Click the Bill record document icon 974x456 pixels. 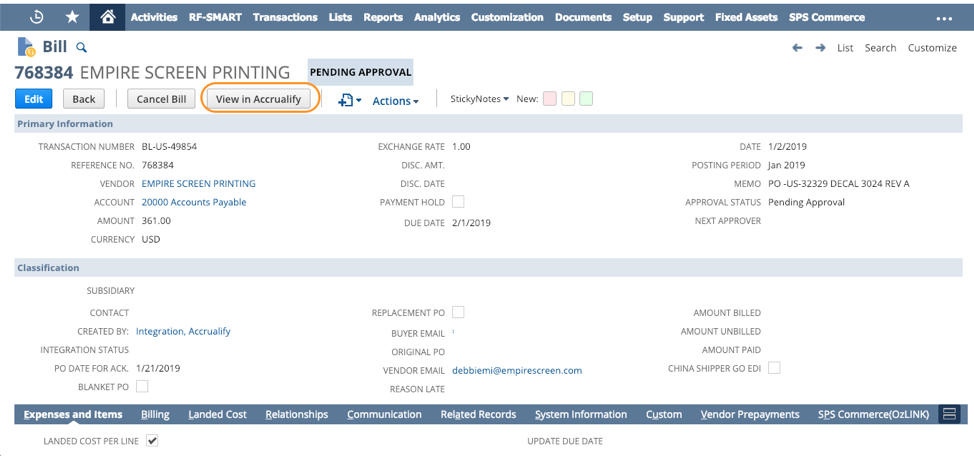[x=26, y=47]
